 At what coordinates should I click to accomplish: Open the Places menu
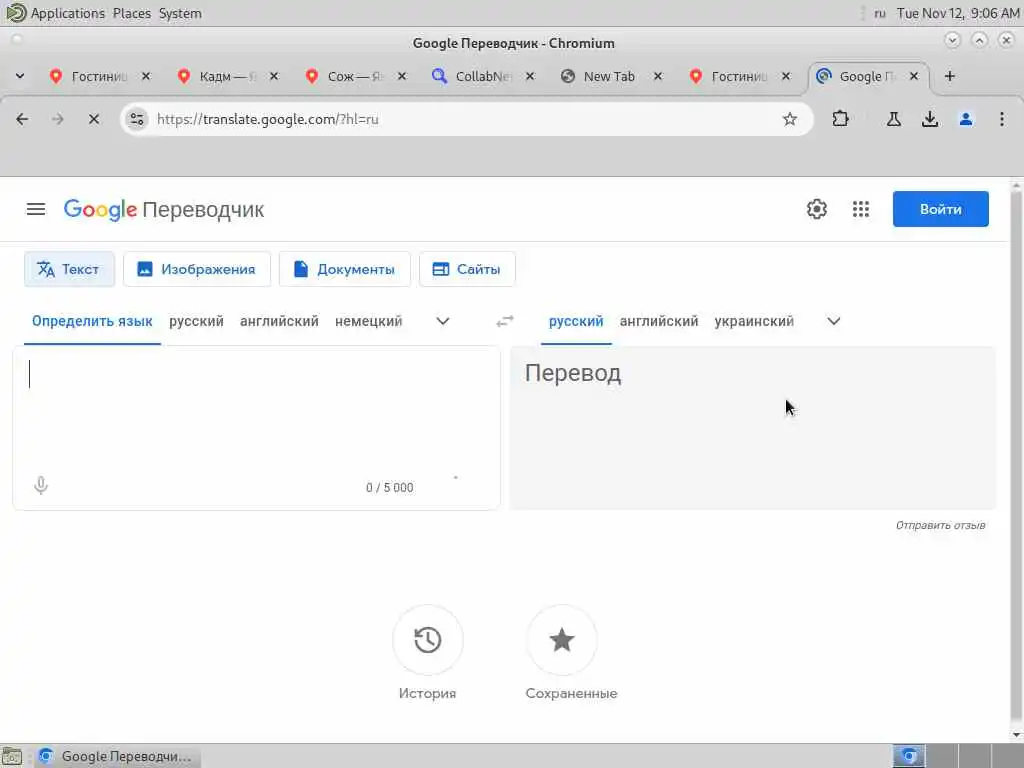131,13
